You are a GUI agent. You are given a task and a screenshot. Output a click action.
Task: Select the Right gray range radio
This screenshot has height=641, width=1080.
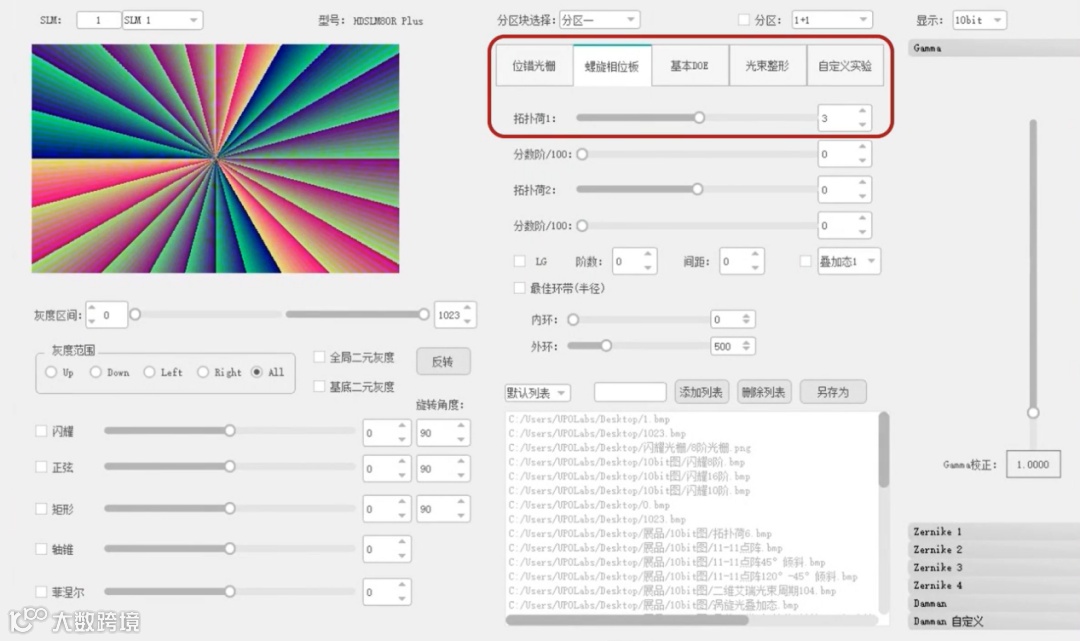click(x=202, y=372)
